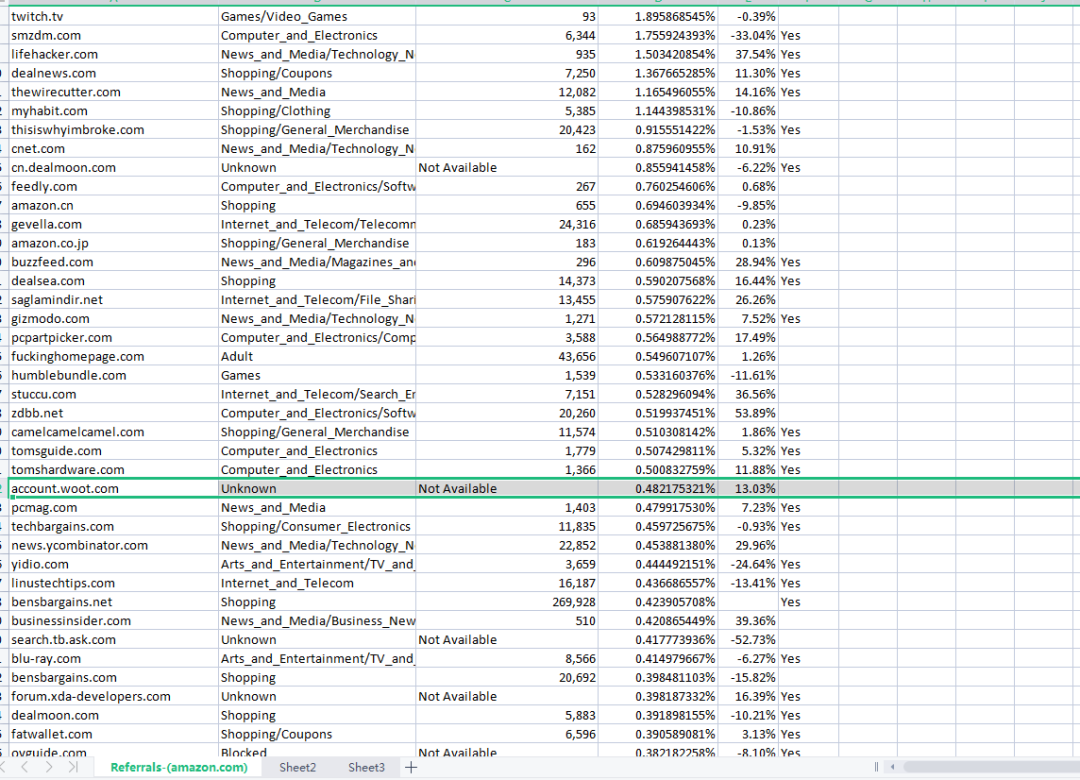Click the cn.dealmoon.com cell
The width and height of the screenshot is (1080, 780).
tap(114, 167)
